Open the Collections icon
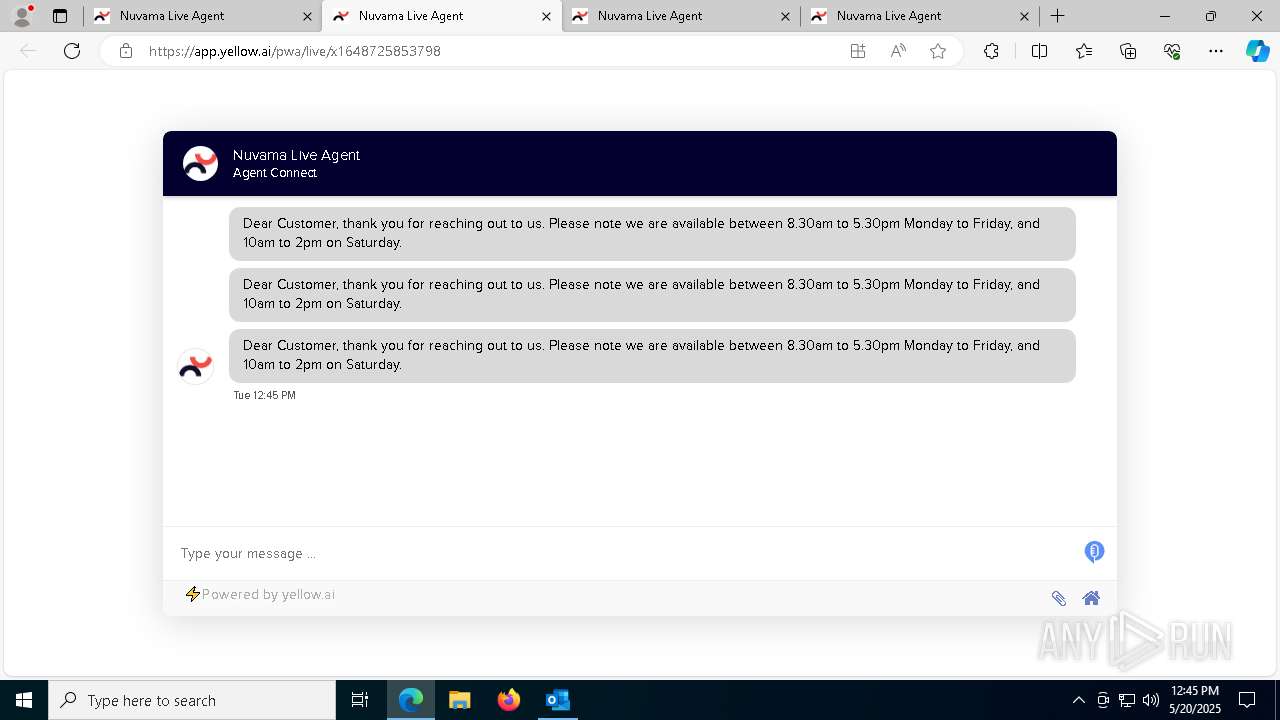 pos(1128,51)
